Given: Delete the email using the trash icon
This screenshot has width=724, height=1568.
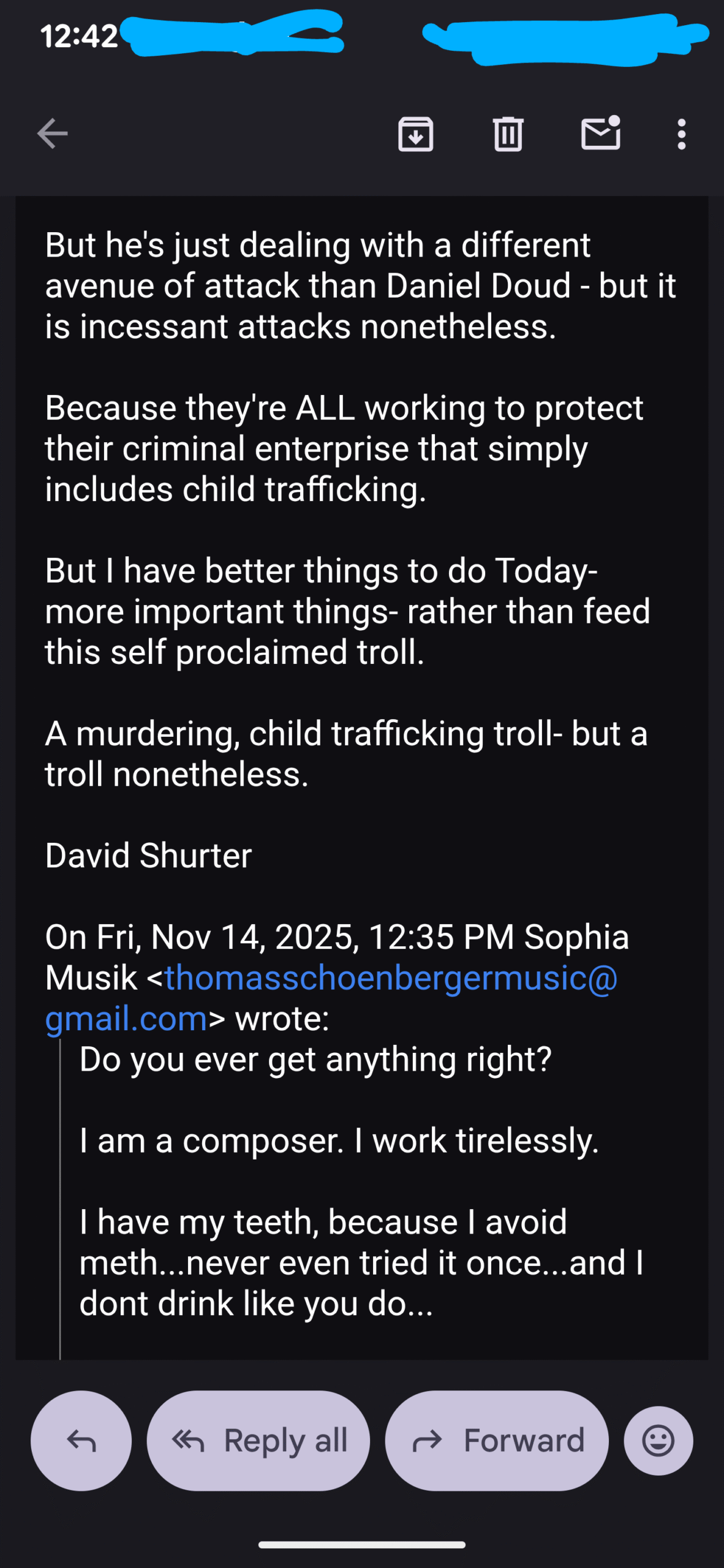Looking at the screenshot, I should pyautogui.click(x=508, y=134).
